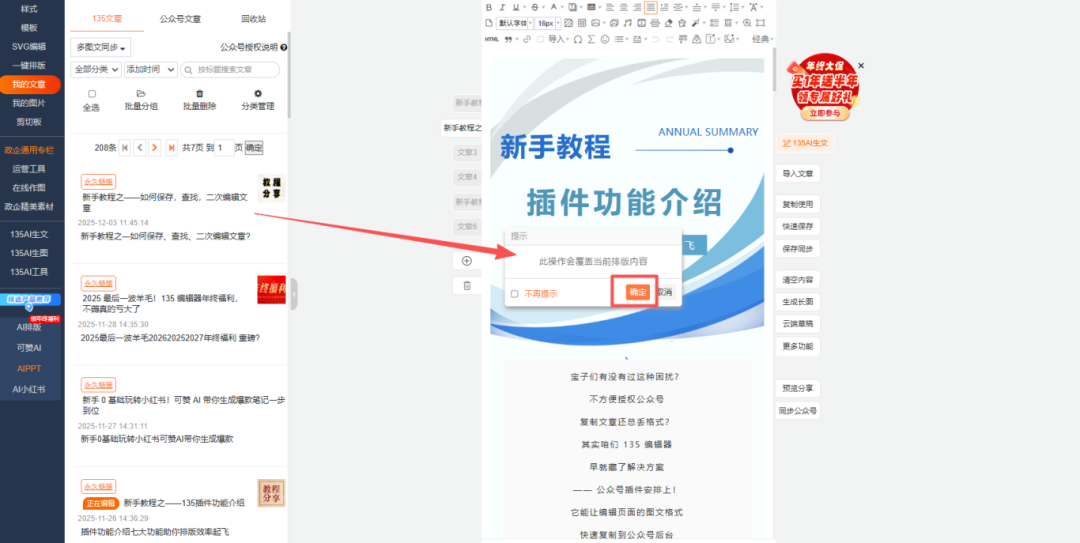1080x543 pixels.
Task: Open the 多图文同步 dropdown
Action: pos(101,48)
